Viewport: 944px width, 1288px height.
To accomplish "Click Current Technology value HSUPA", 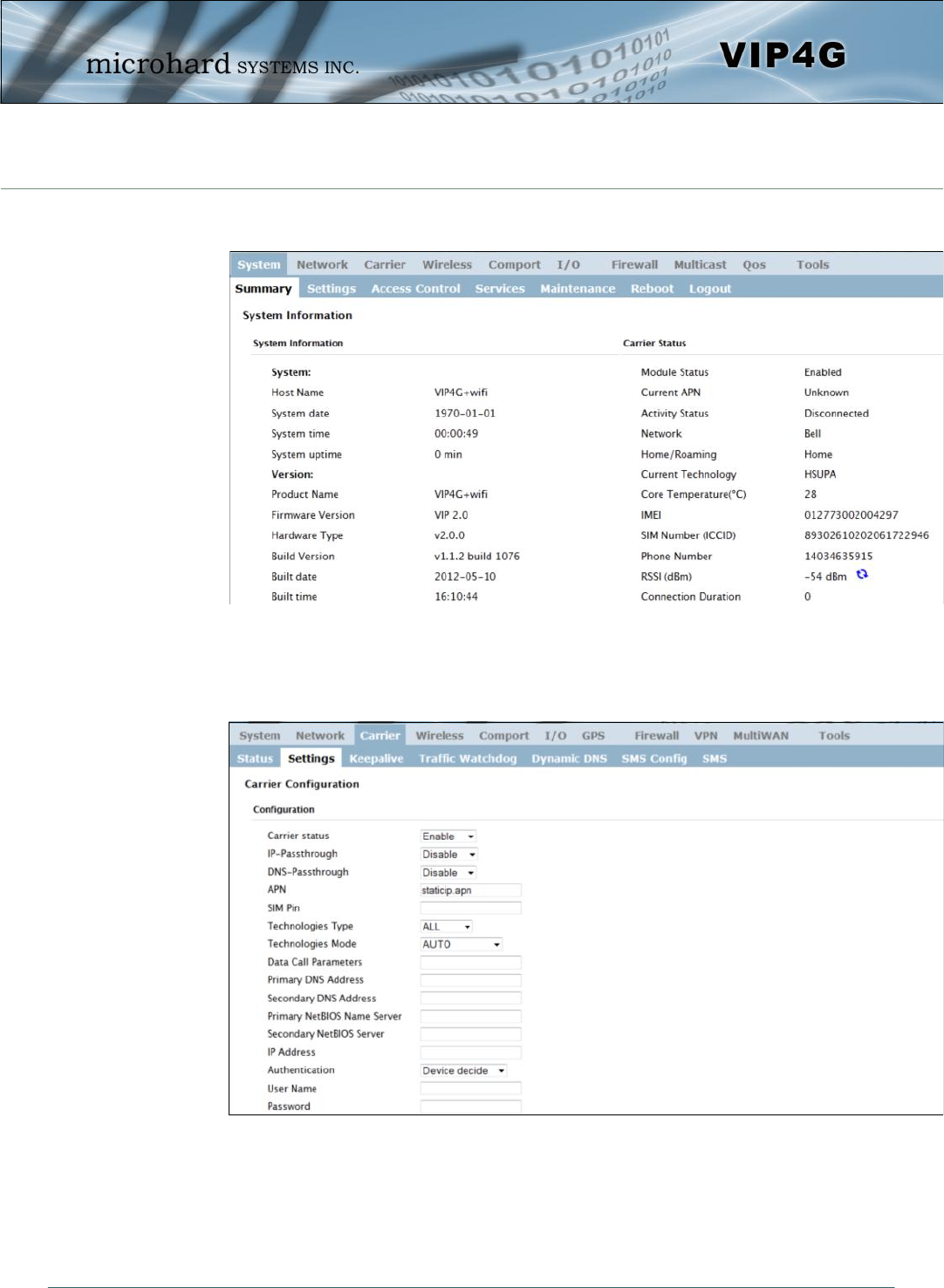I will click(819, 474).
